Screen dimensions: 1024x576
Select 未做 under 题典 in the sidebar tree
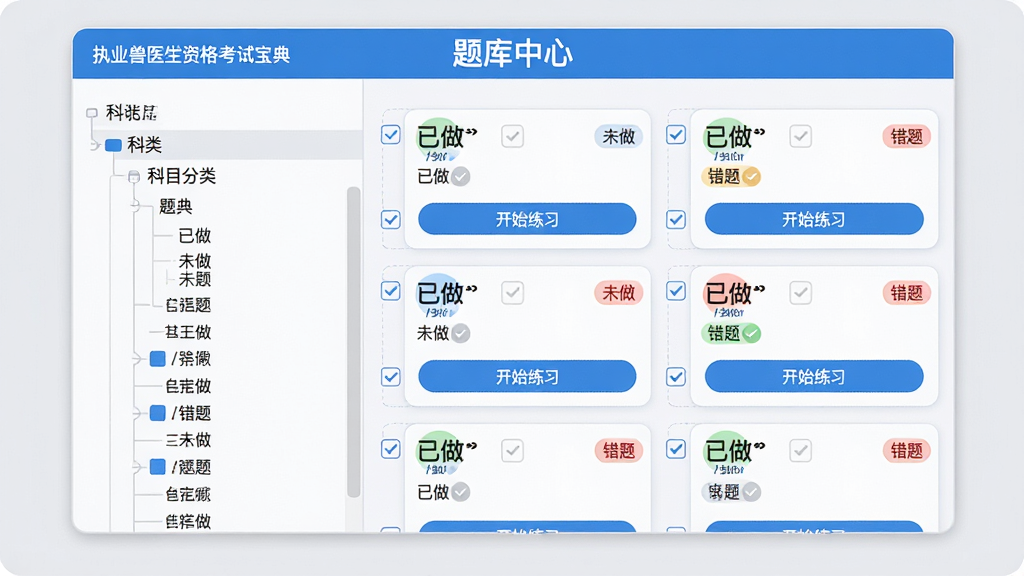(195, 261)
